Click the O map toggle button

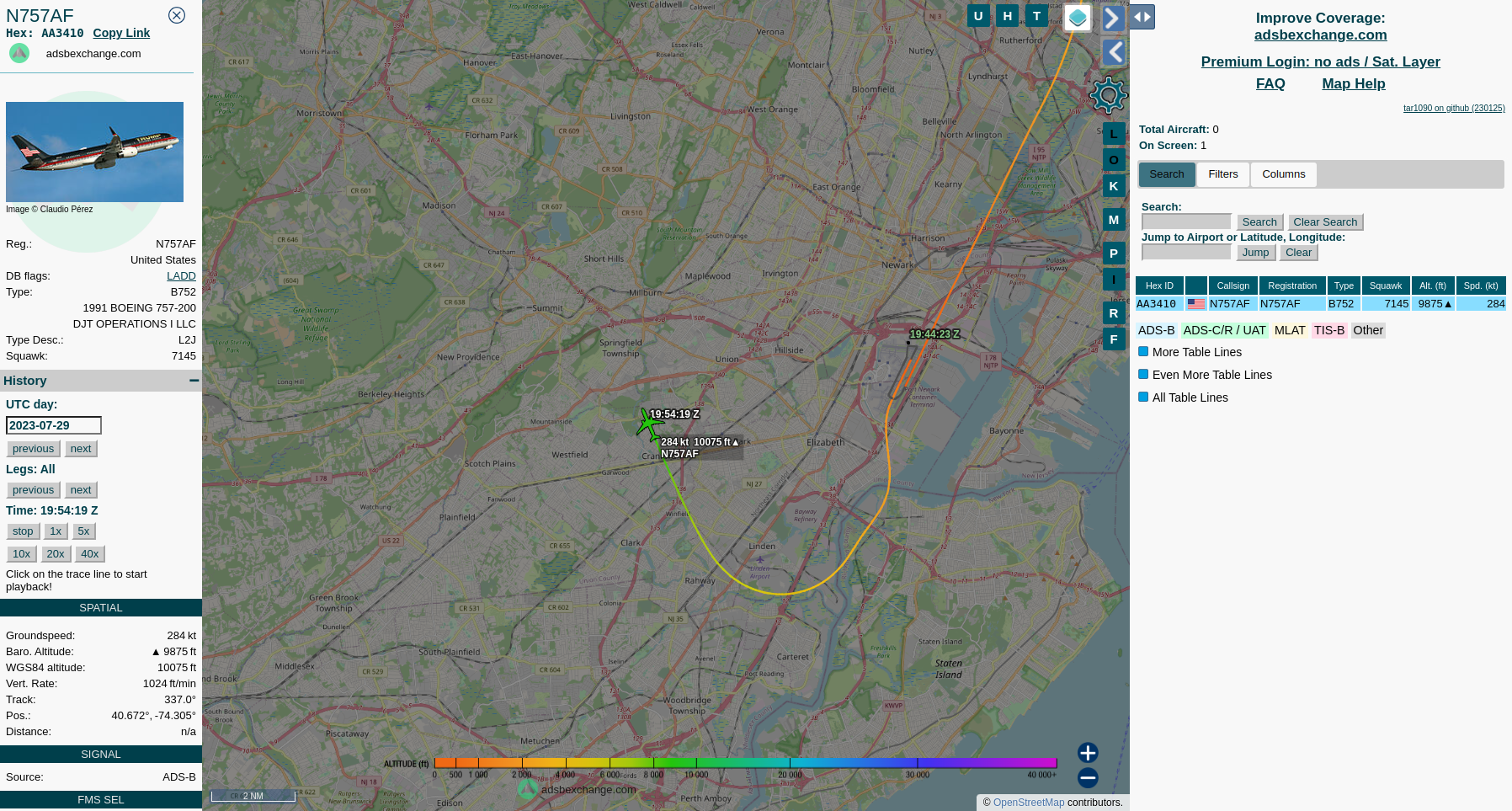click(x=1114, y=160)
